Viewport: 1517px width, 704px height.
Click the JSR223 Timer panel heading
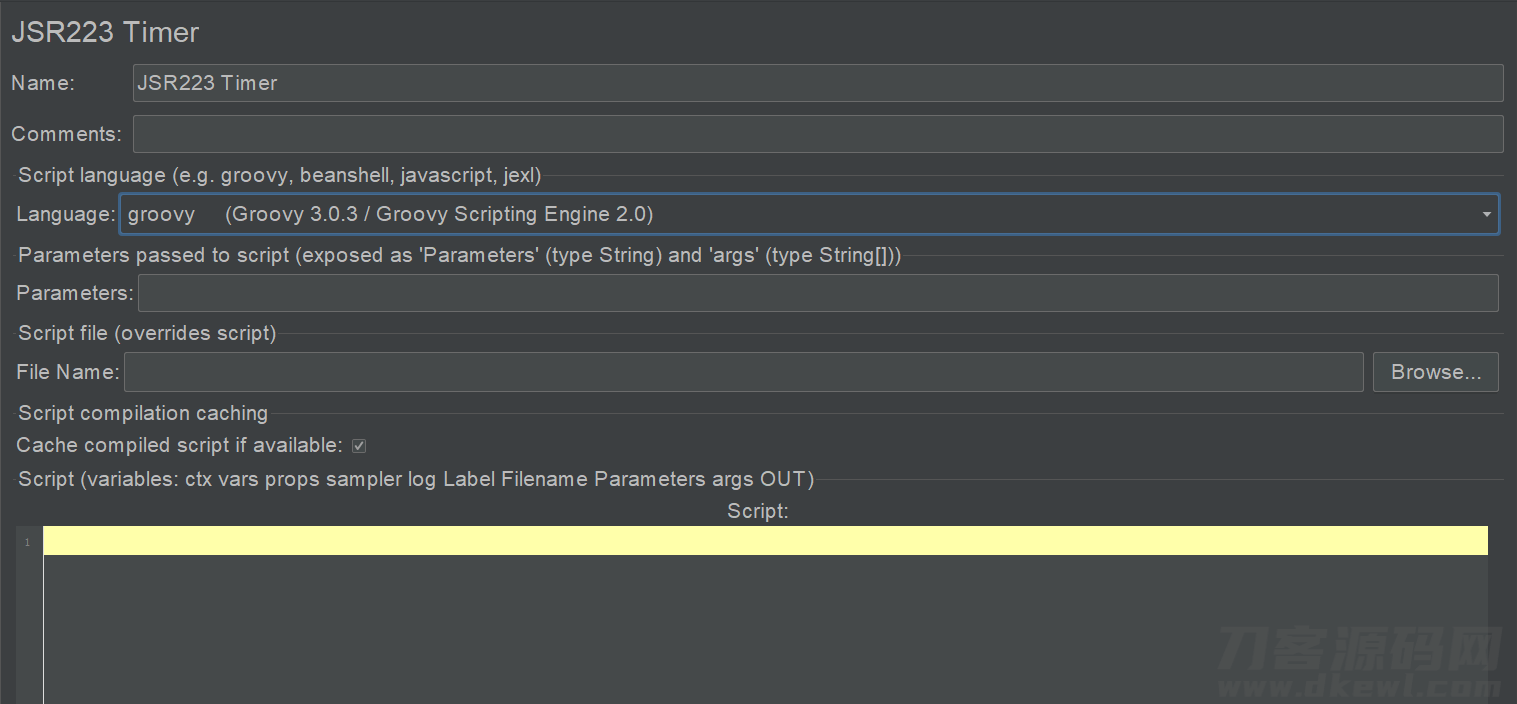[105, 32]
